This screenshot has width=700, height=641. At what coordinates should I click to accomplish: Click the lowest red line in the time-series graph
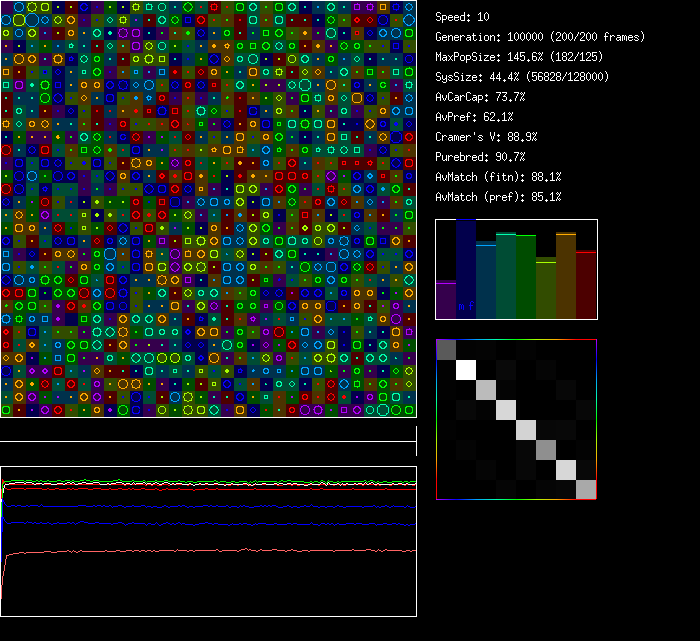200,551
